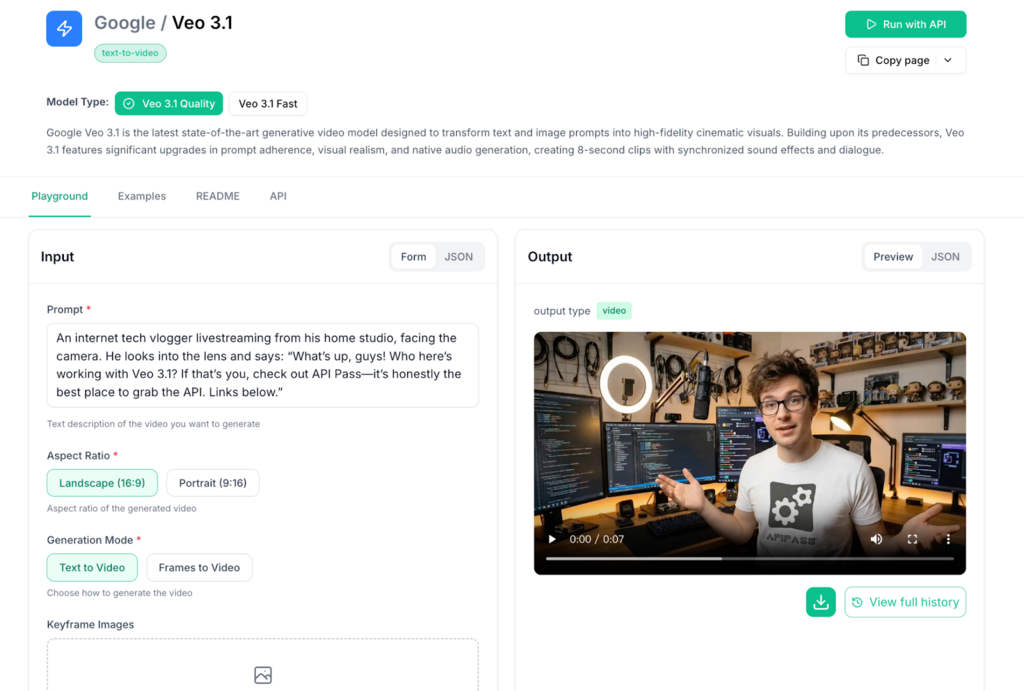
Task: Switch input view to JSON
Action: tap(459, 257)
